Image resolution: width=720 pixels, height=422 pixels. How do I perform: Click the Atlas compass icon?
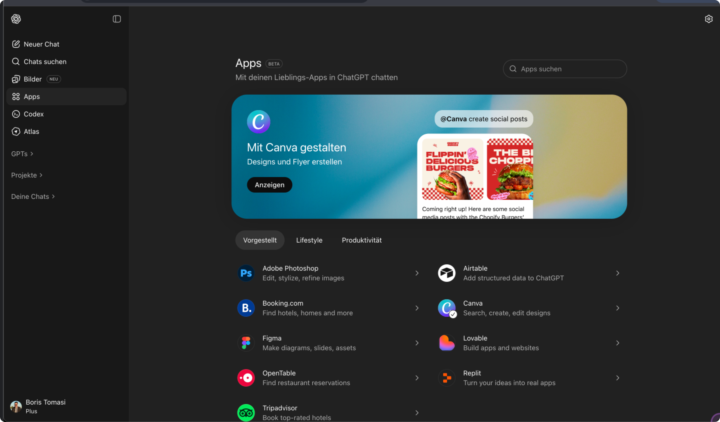[x=16, y=131]
